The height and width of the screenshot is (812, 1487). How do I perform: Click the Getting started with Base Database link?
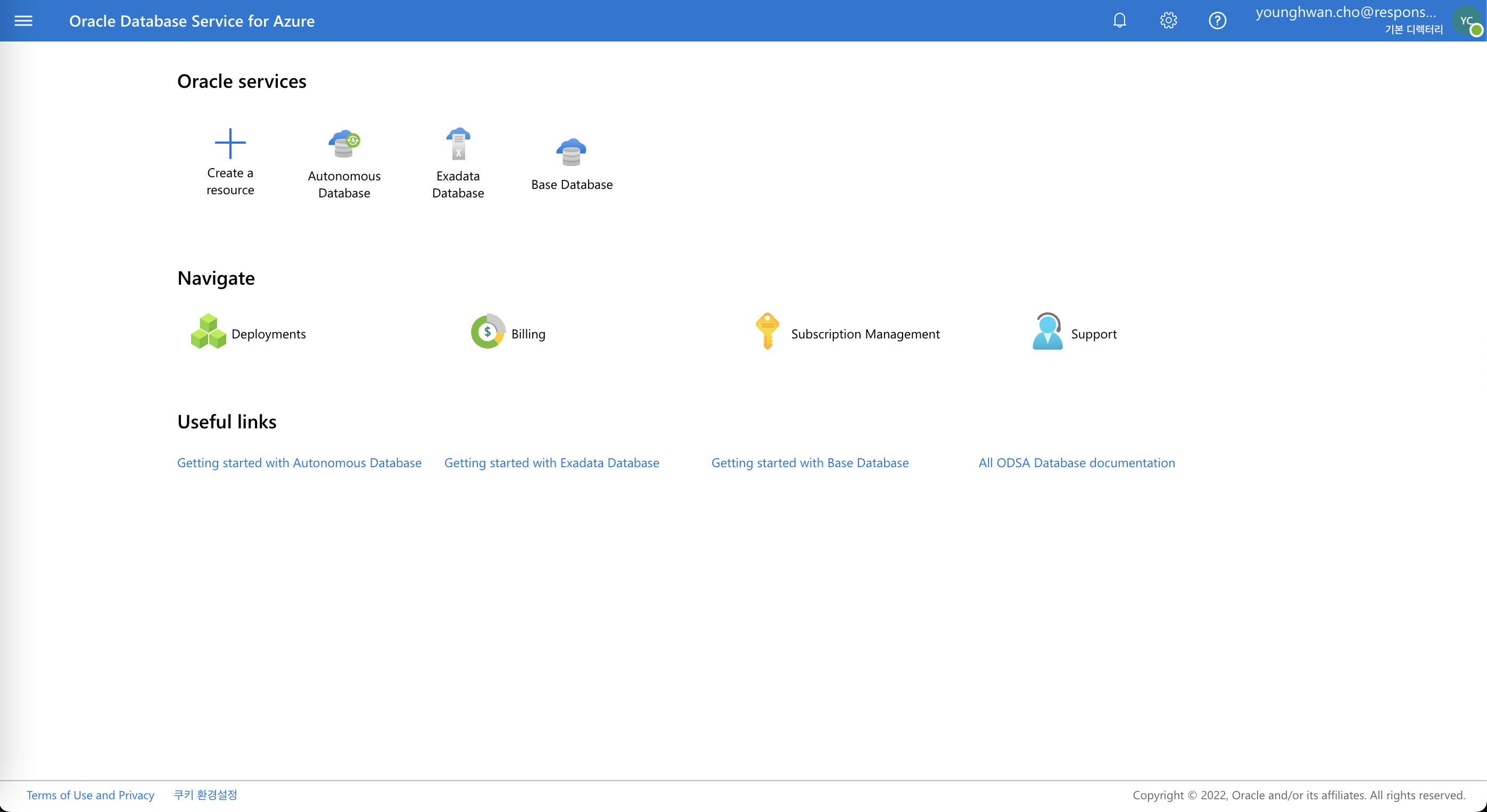click(x=810, y=462)
